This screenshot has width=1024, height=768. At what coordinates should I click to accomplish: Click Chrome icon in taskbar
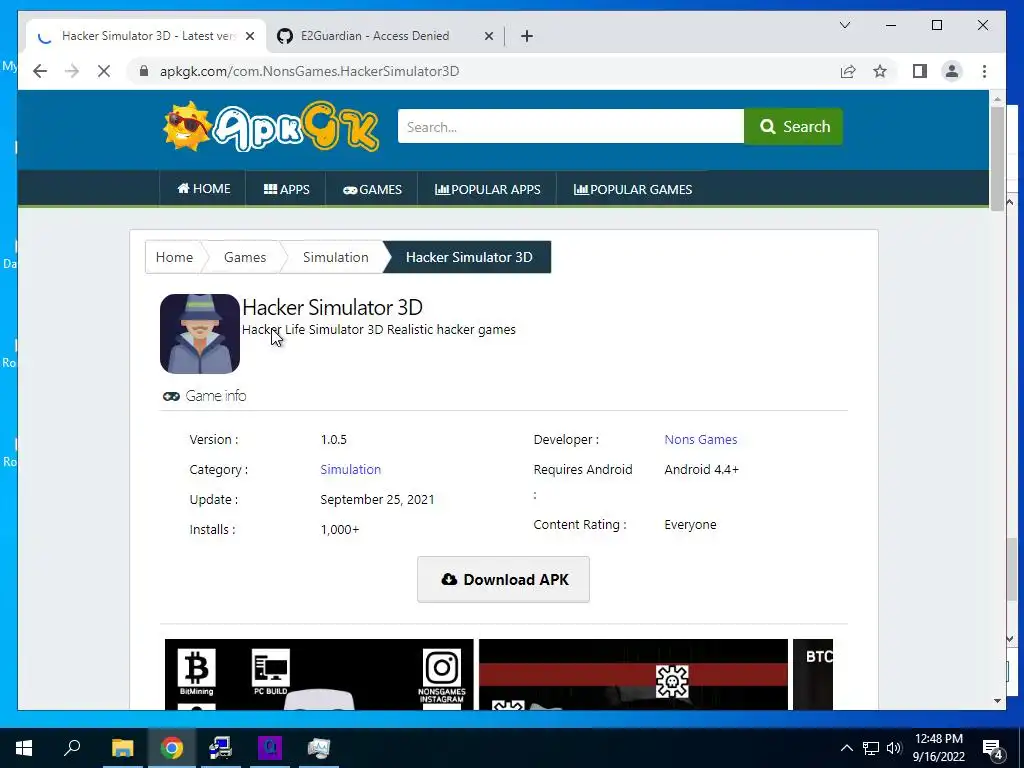tap(172, 748)
